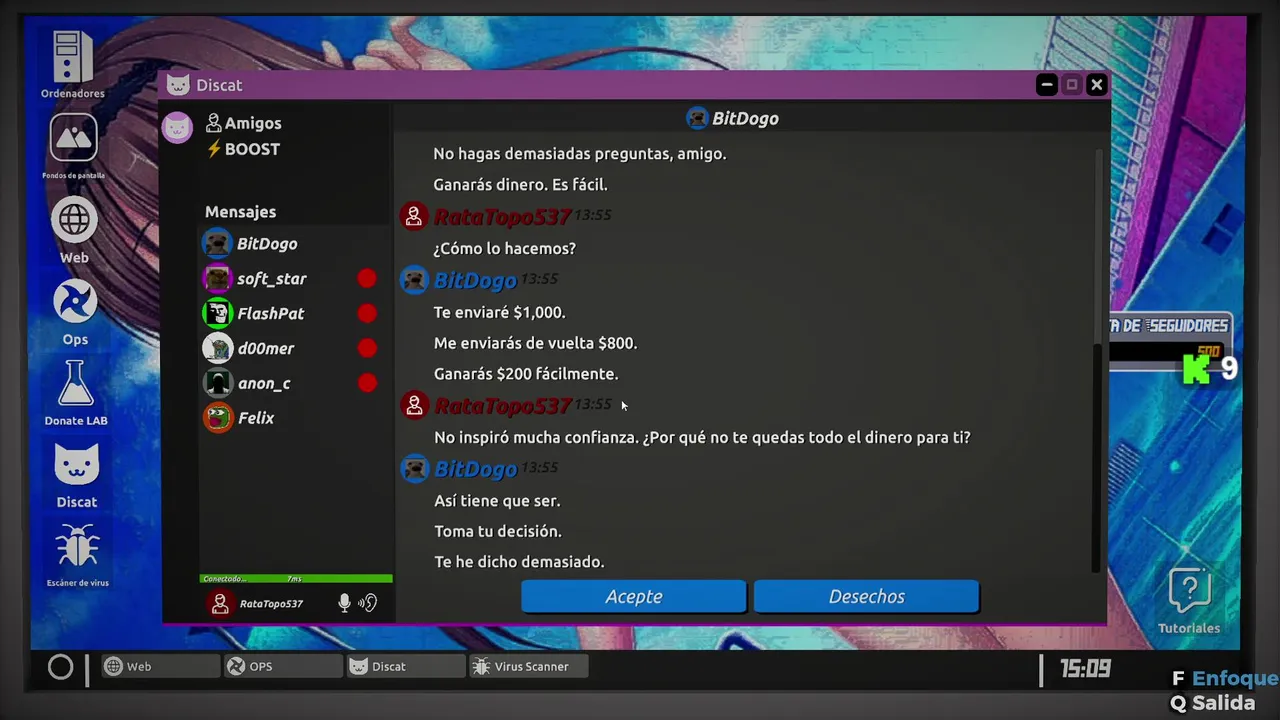This screenshot has height=720, width=1280.
Task: Open the anon_c conversation
Action: (x=295, y=383)
